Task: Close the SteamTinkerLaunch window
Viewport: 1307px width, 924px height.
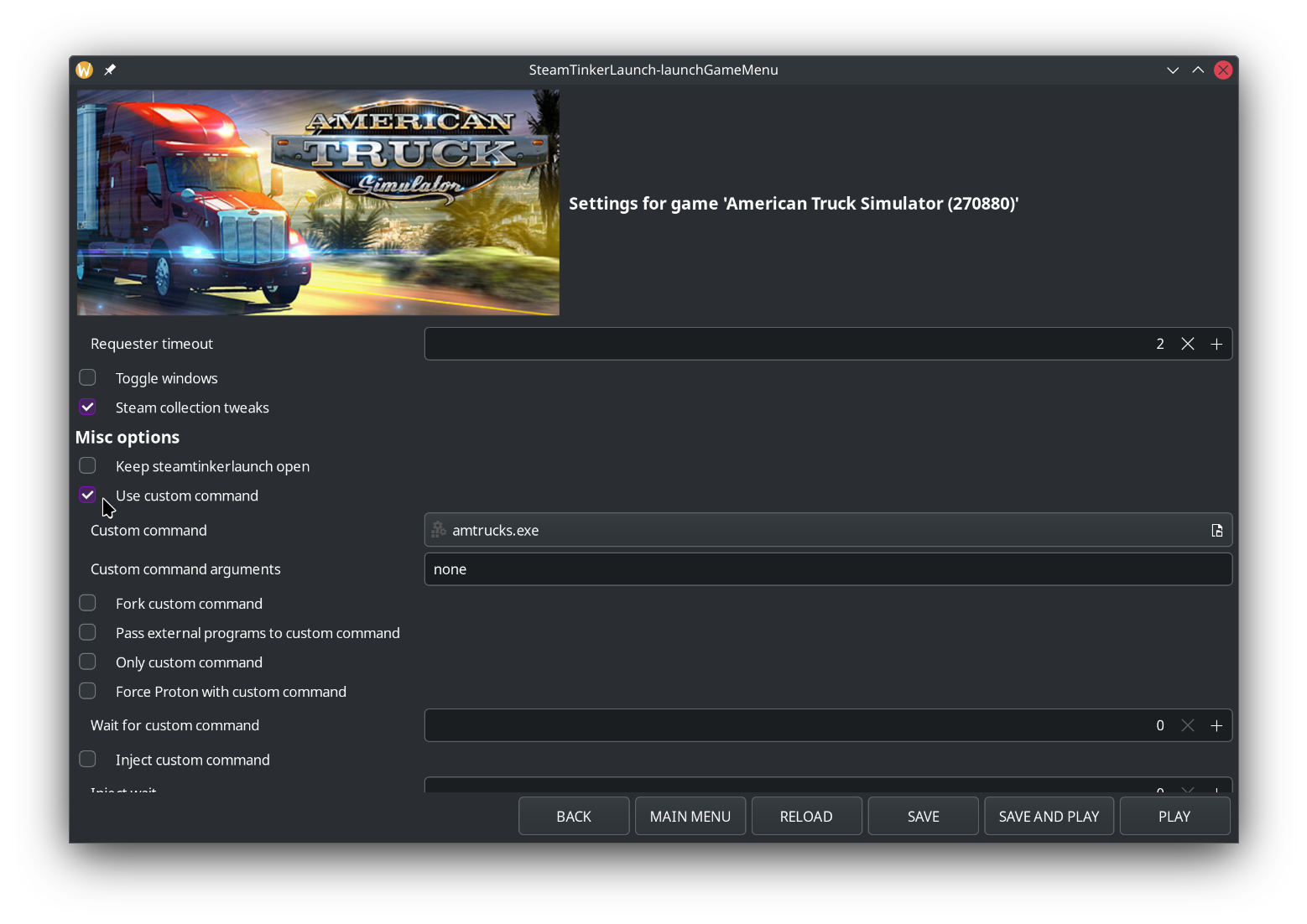Action: [1223, 70]
